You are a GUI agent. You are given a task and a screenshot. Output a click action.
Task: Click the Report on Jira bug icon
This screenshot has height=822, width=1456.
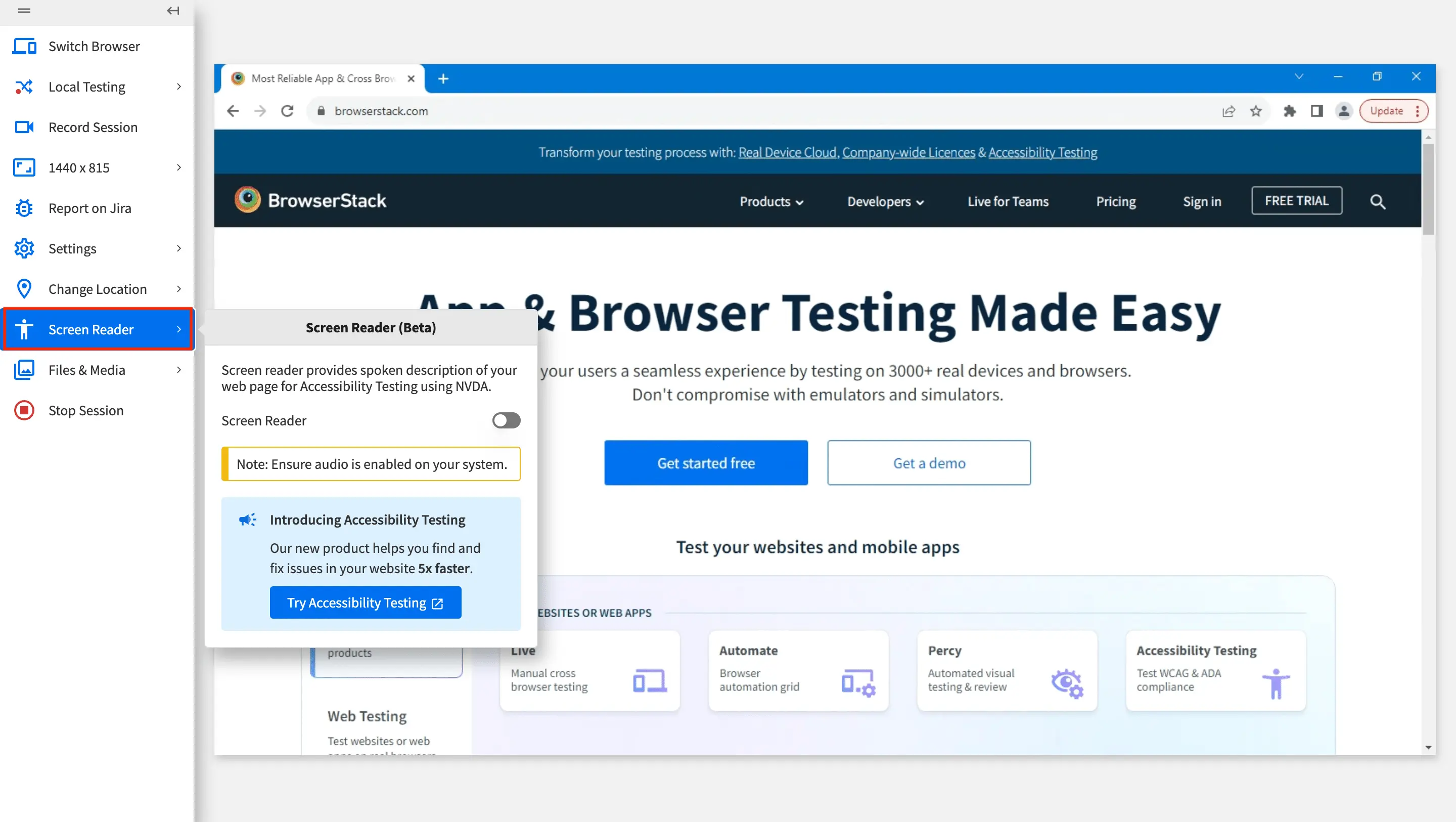[24, 208]
